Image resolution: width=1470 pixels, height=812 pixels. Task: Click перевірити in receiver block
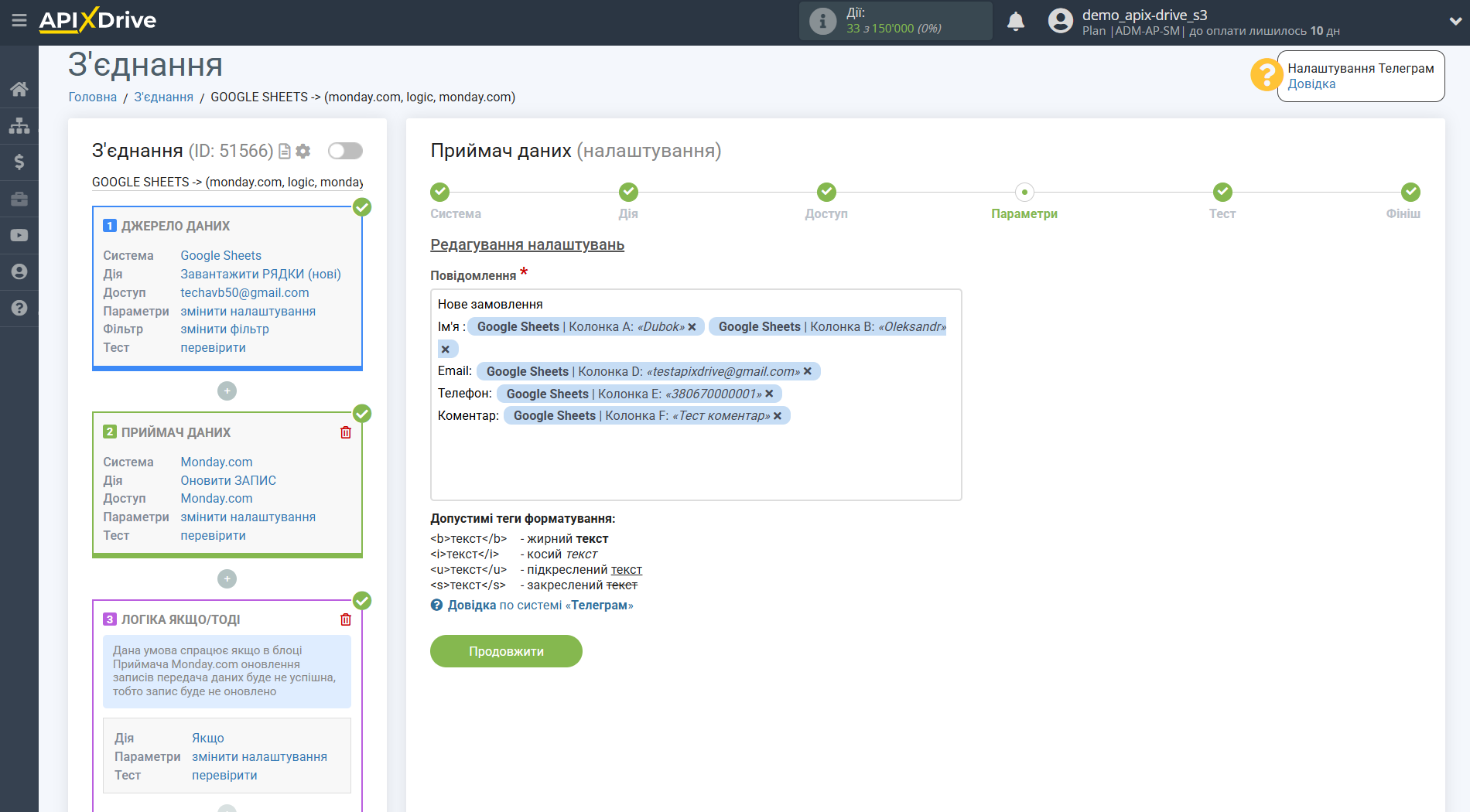click(213, 536)
